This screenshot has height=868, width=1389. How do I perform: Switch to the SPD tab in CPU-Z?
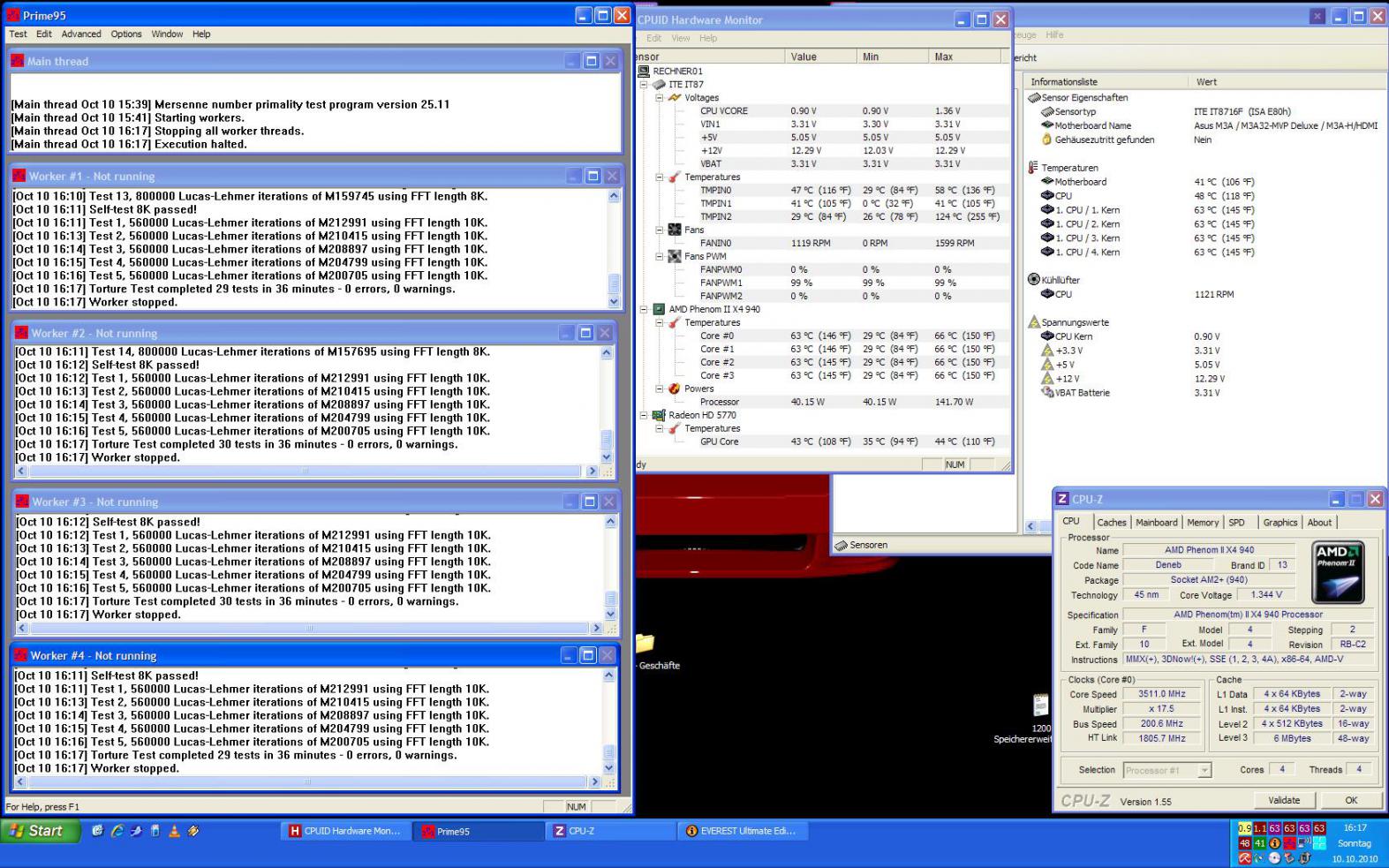pyautogui.click(x=1236, y=522)
